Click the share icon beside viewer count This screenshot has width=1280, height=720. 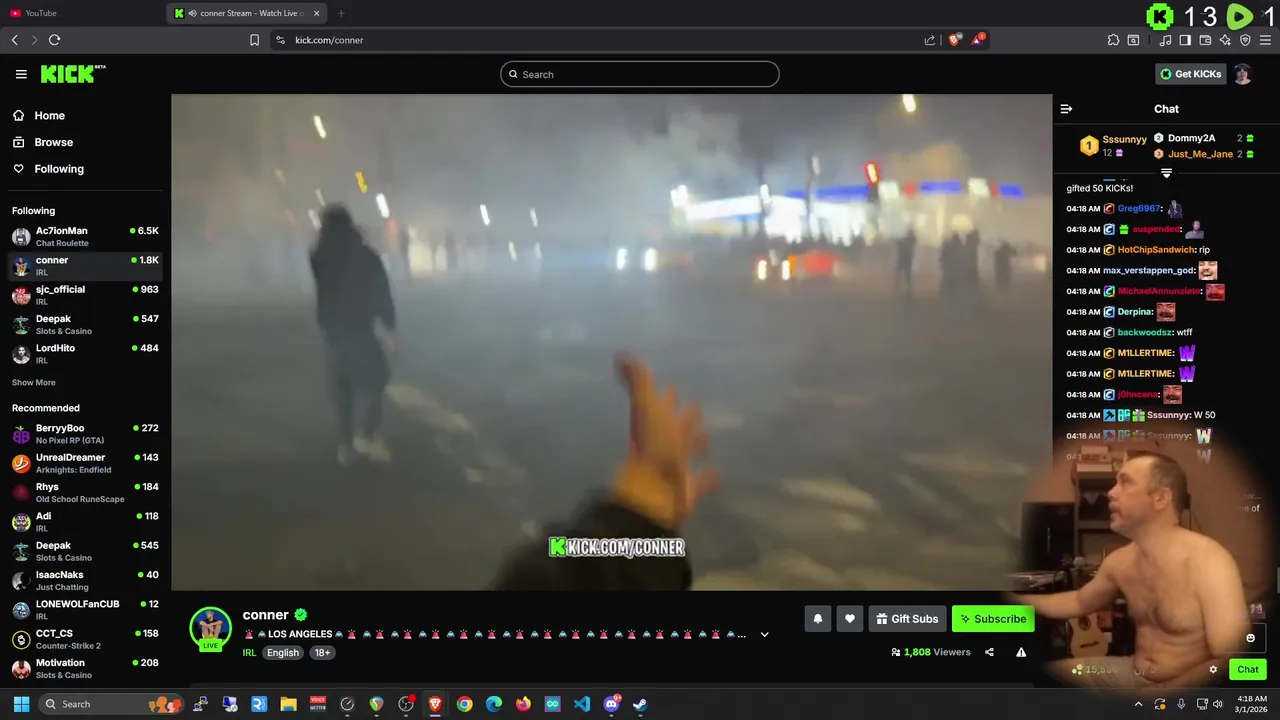[989, 652]
